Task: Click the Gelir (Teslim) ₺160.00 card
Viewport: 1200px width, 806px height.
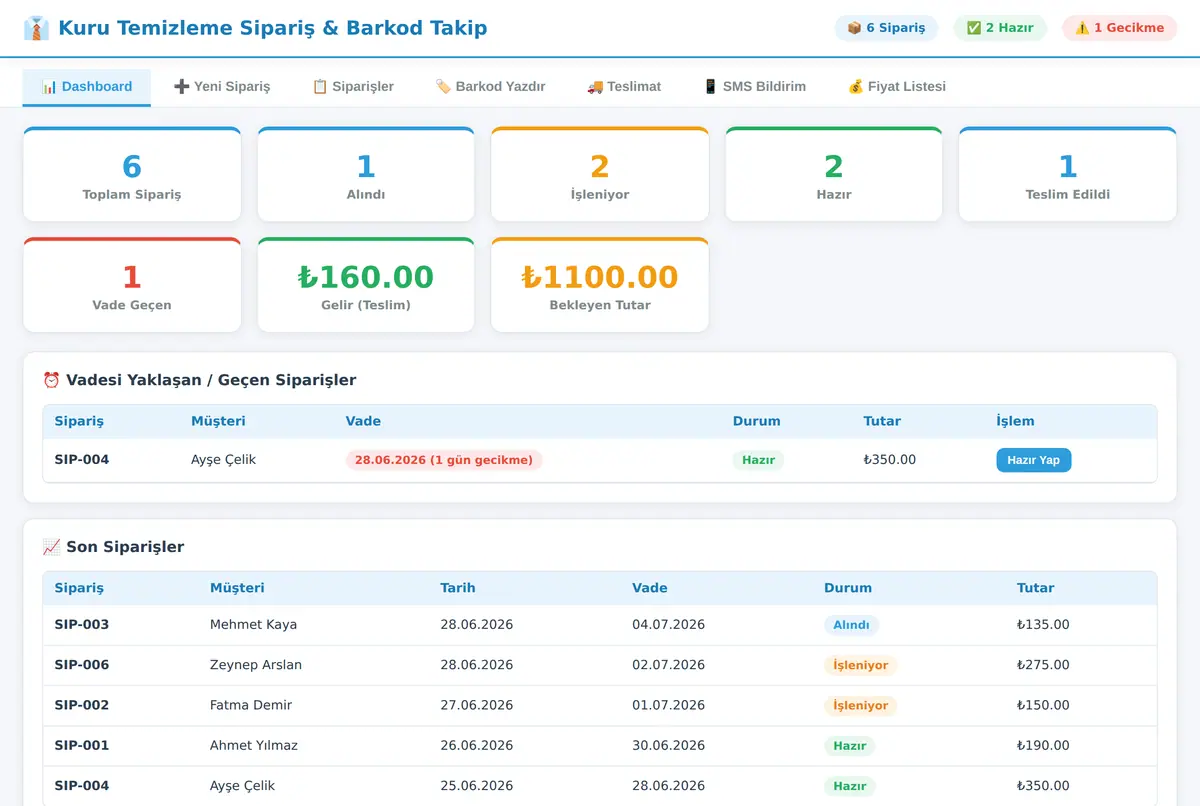Action: (x=366, y=285)
